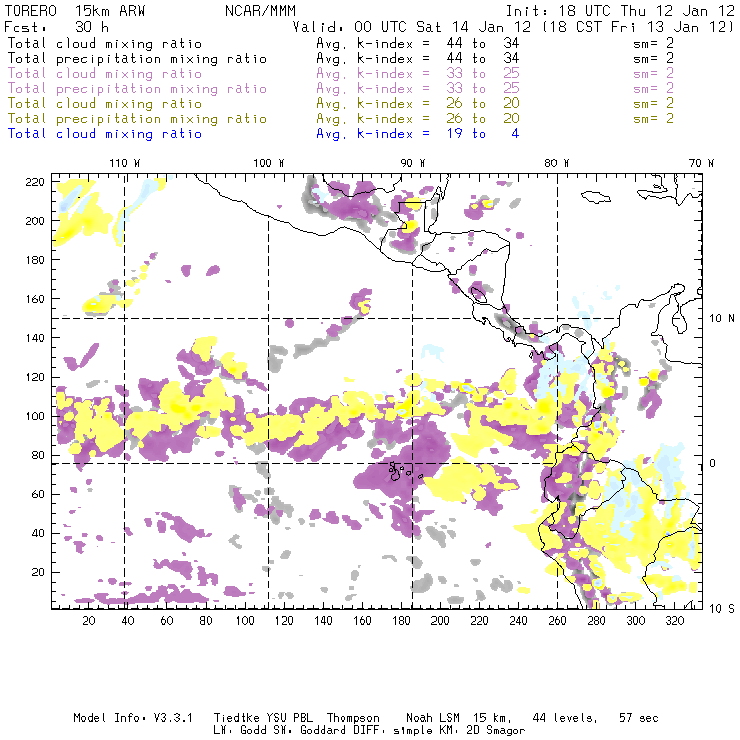Select the "Fcst: 30 h" forecast hour text
Screen dimensions: 740x740
[57, 27]
